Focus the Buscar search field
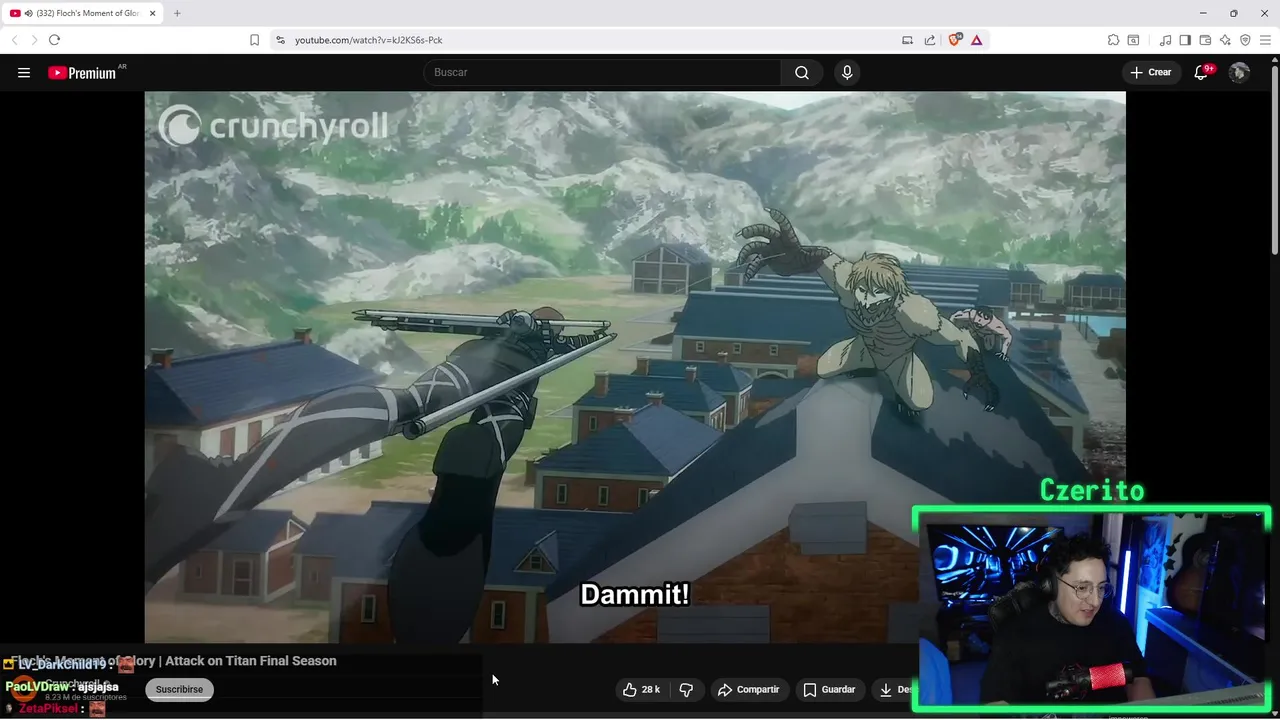 point(602,73)
